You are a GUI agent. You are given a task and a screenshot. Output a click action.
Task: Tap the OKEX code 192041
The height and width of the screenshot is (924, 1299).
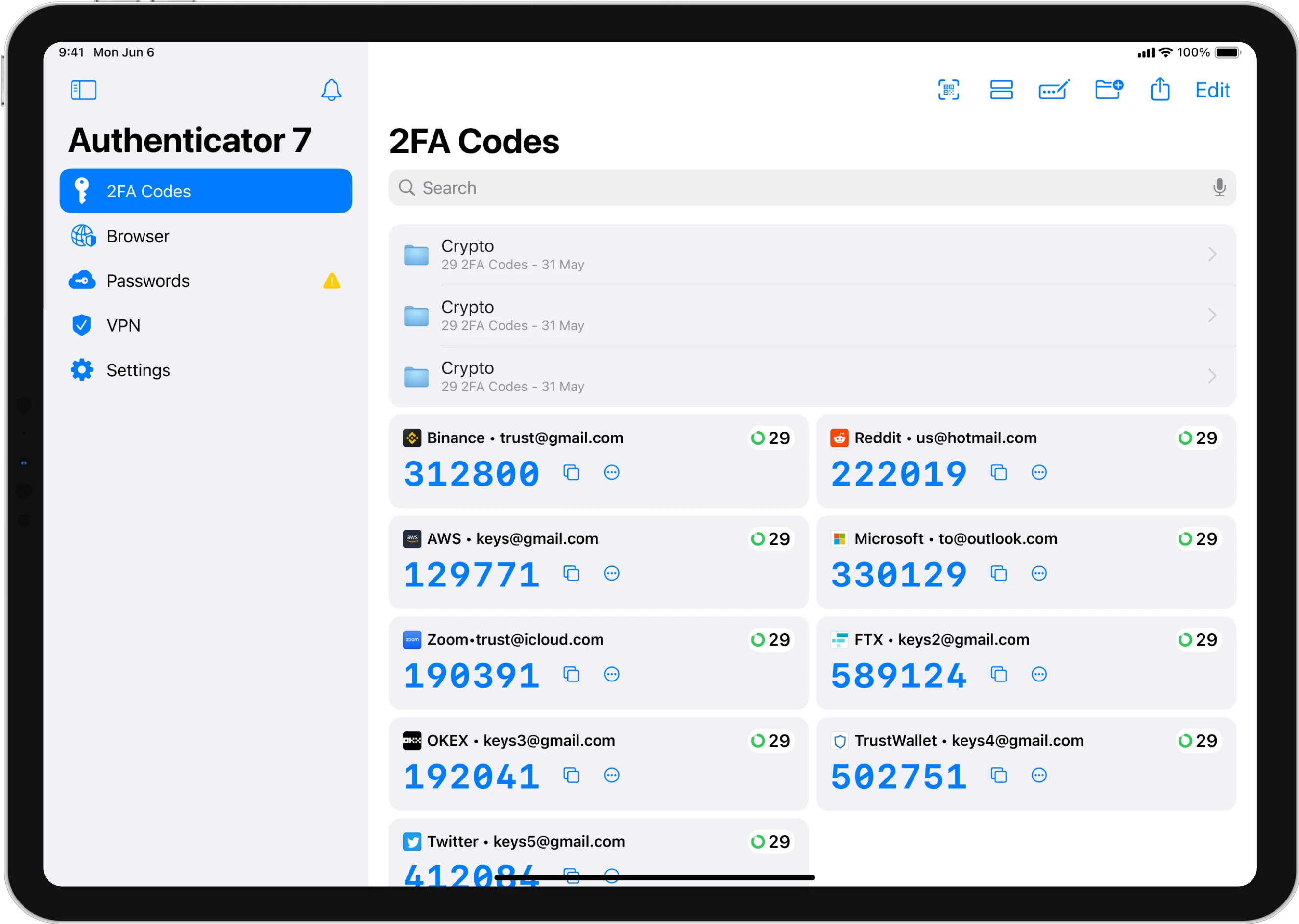click(x=471, y=777)
